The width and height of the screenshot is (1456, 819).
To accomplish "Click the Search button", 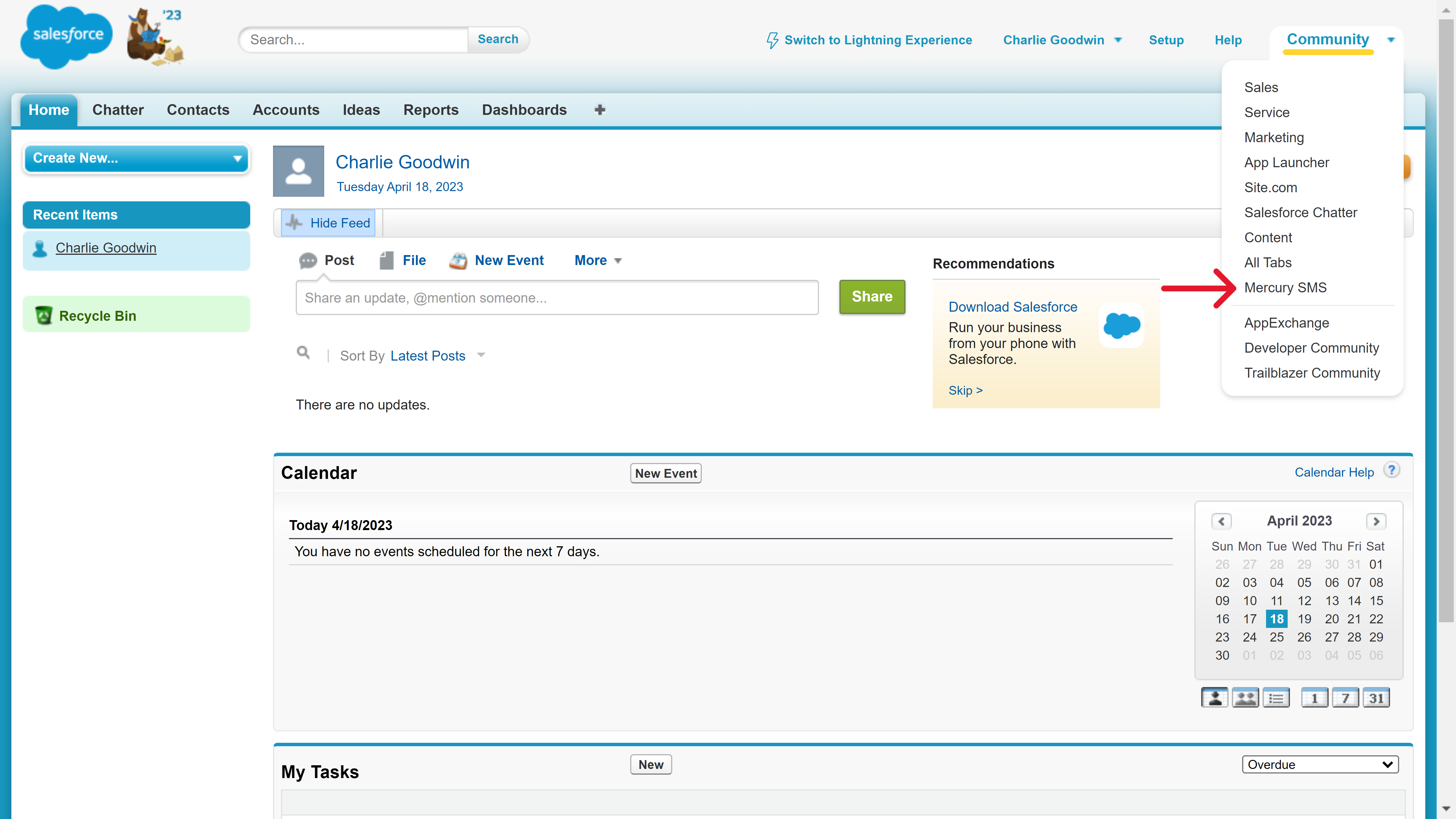I will pos(498,39).
